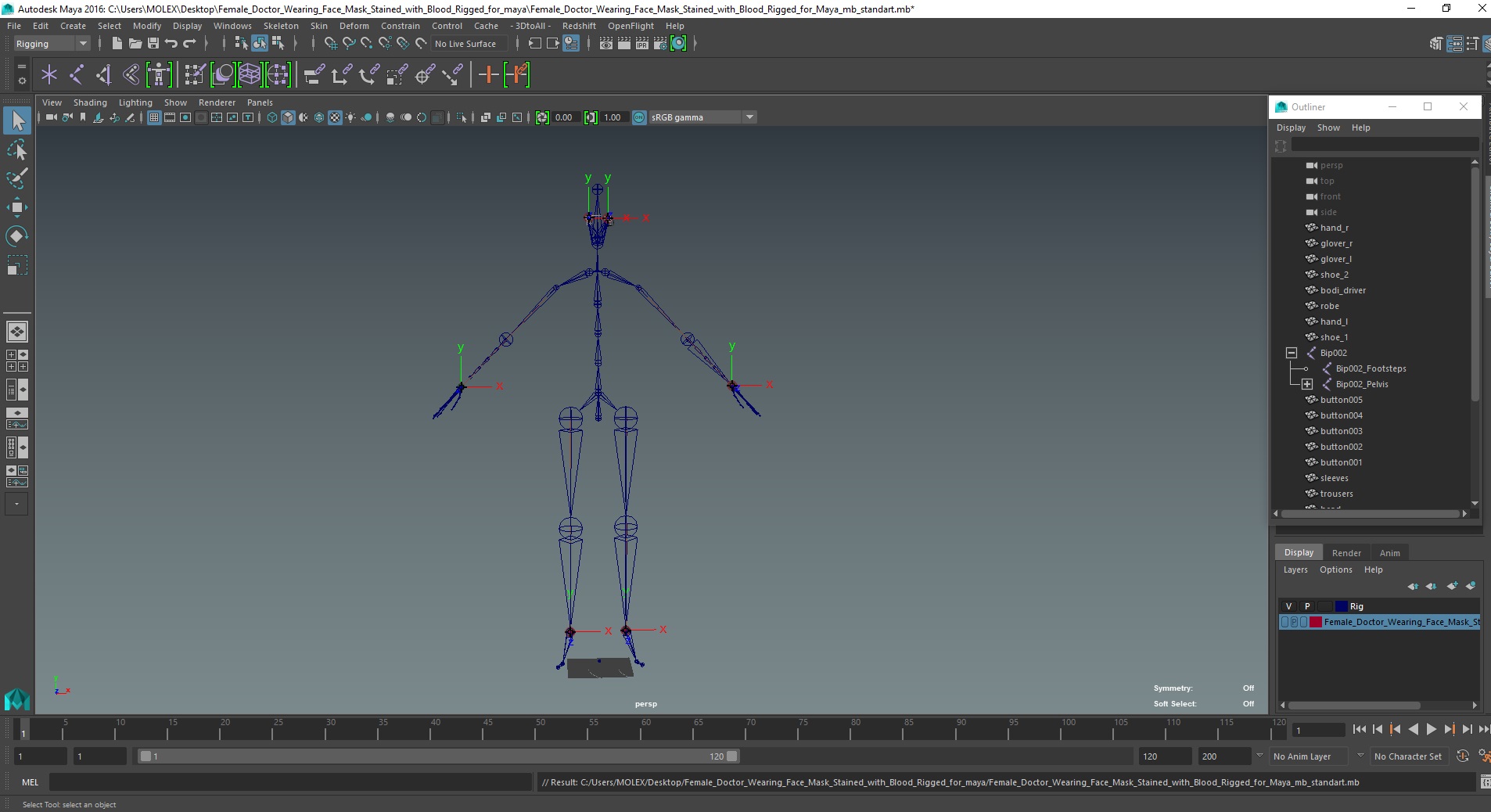Choose the Paint Selection tool

point(17,178)
